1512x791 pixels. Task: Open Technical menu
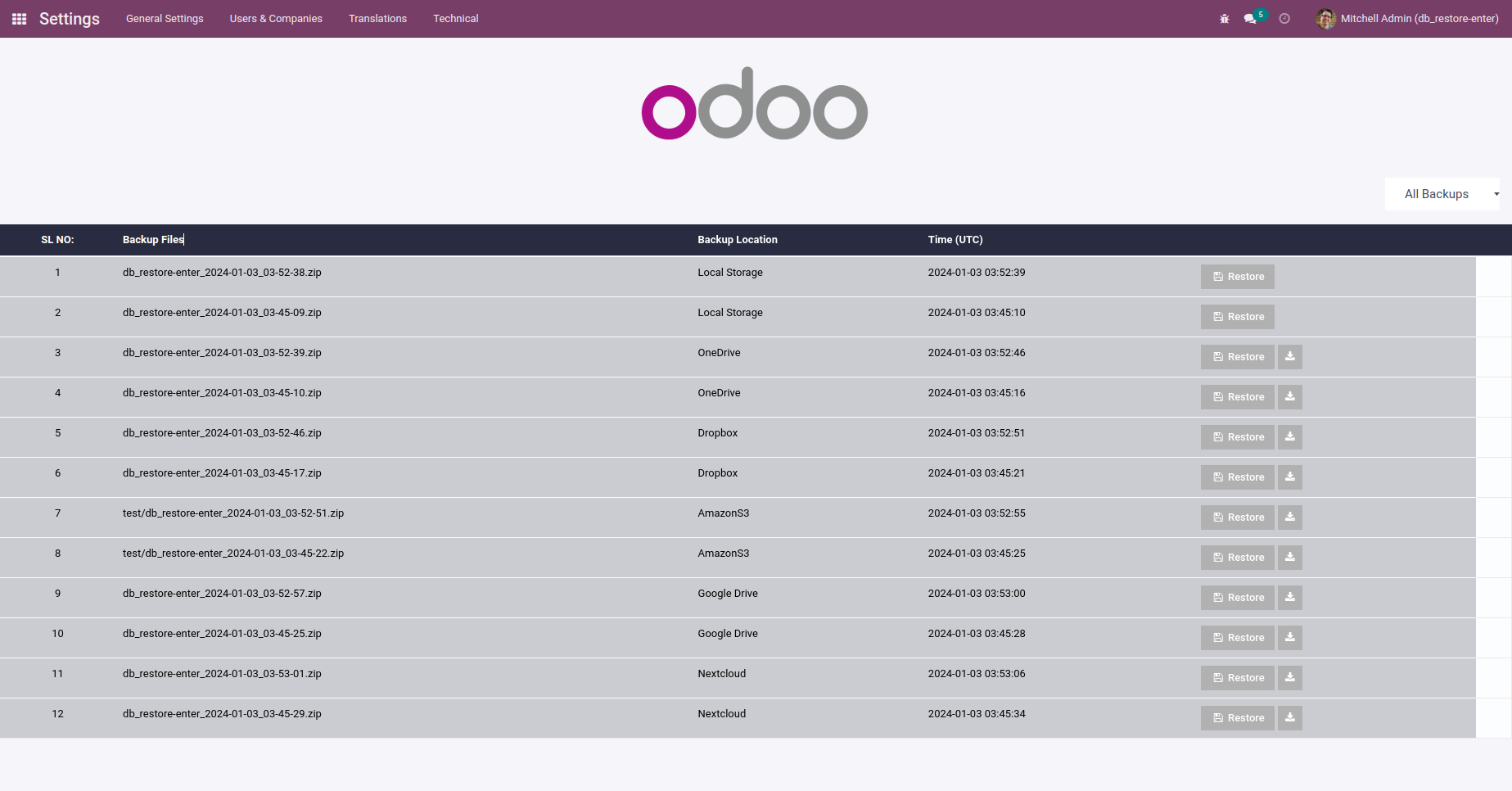pos(456,19)
